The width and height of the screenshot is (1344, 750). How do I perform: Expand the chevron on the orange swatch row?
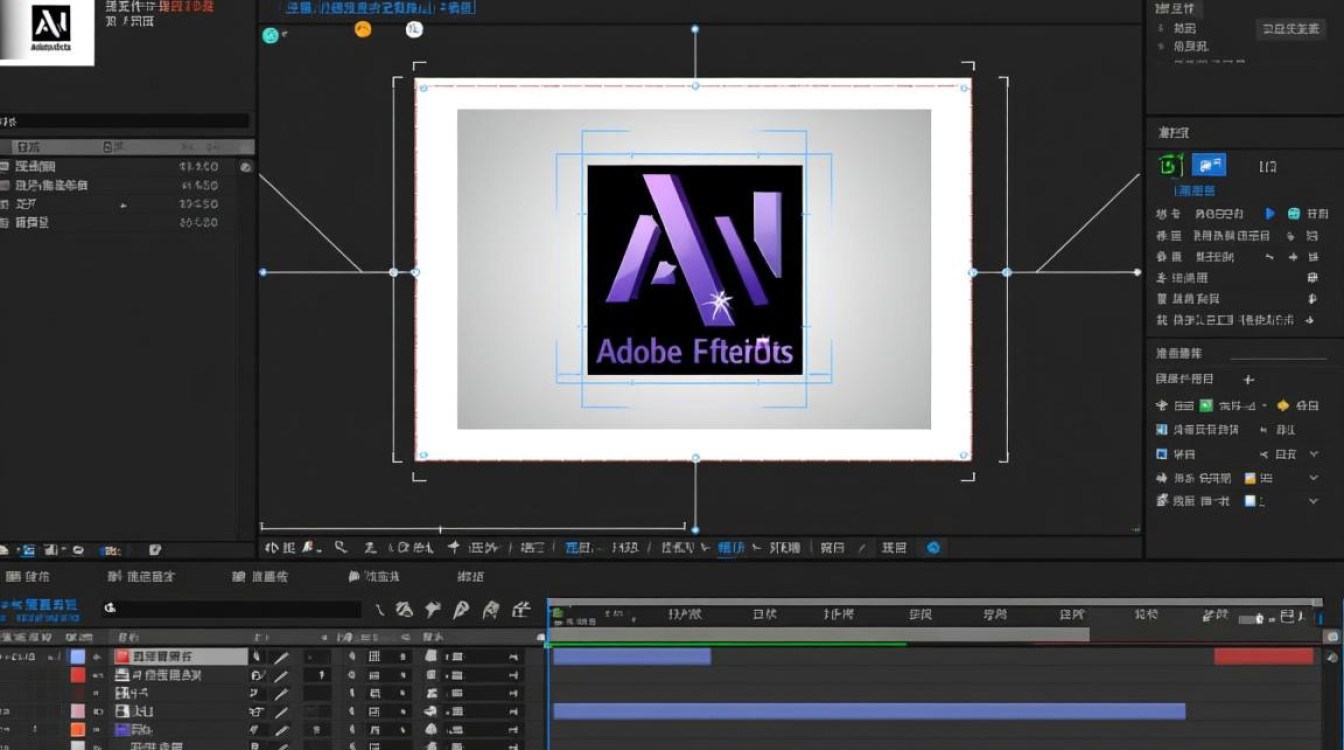tap(1314, 478)
